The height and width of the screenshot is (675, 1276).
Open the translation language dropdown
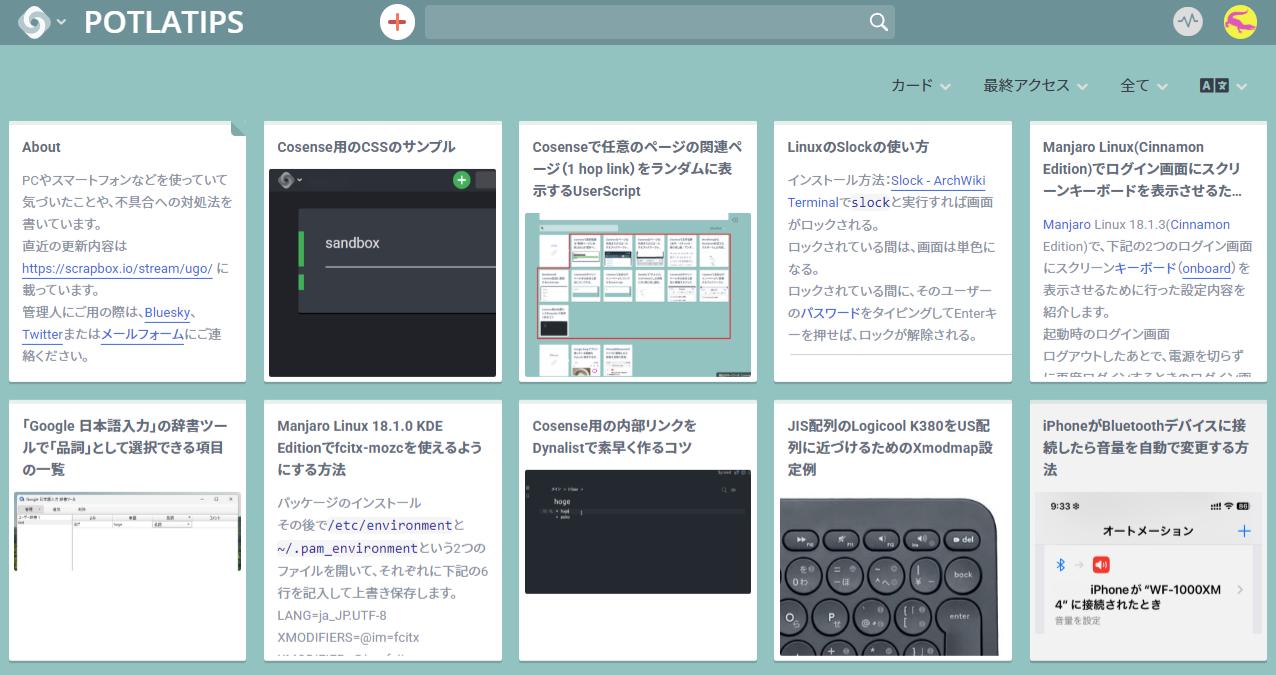click(1223, 86)
